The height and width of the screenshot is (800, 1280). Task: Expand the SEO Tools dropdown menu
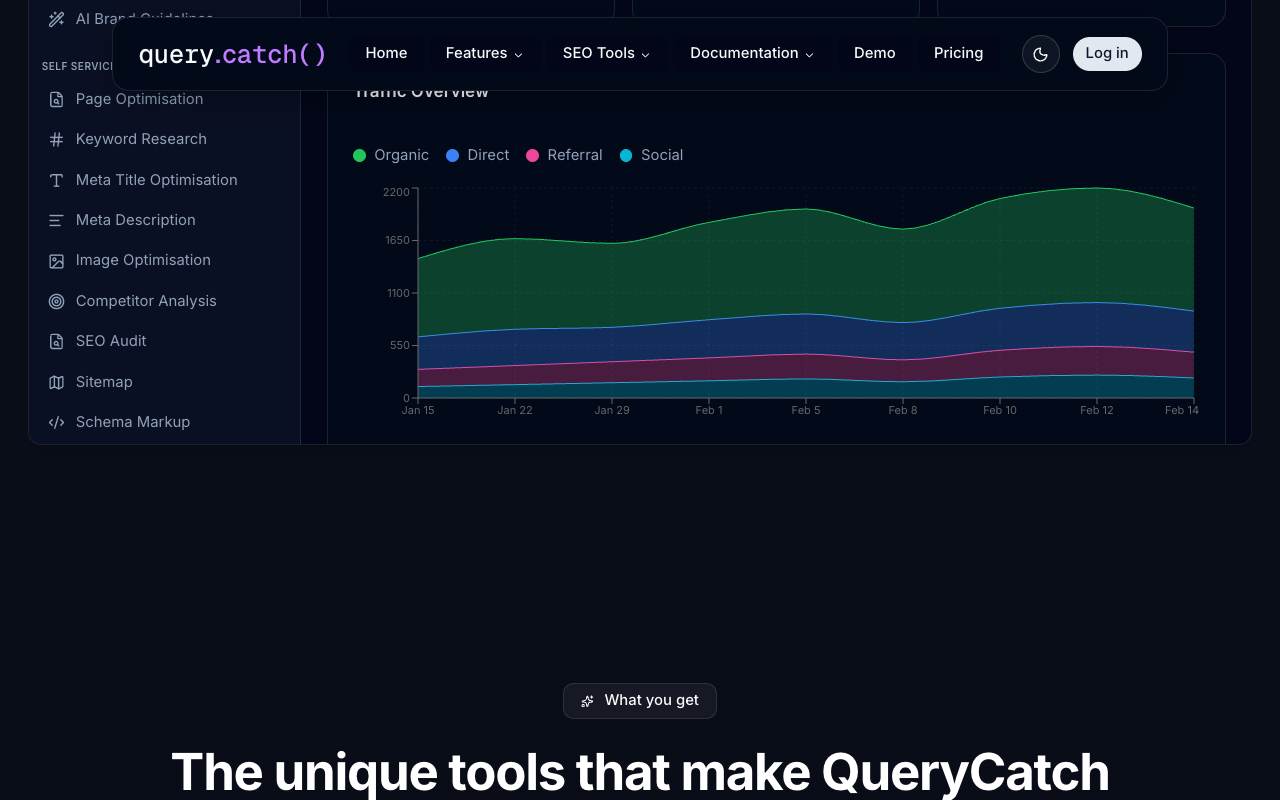pyautogui.click(x=606, y=53)
